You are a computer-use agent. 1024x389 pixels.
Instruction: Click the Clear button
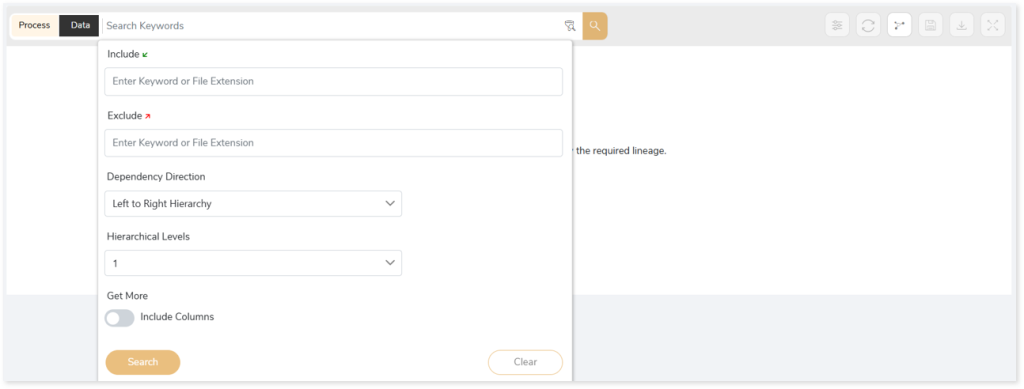coord(525,362)
